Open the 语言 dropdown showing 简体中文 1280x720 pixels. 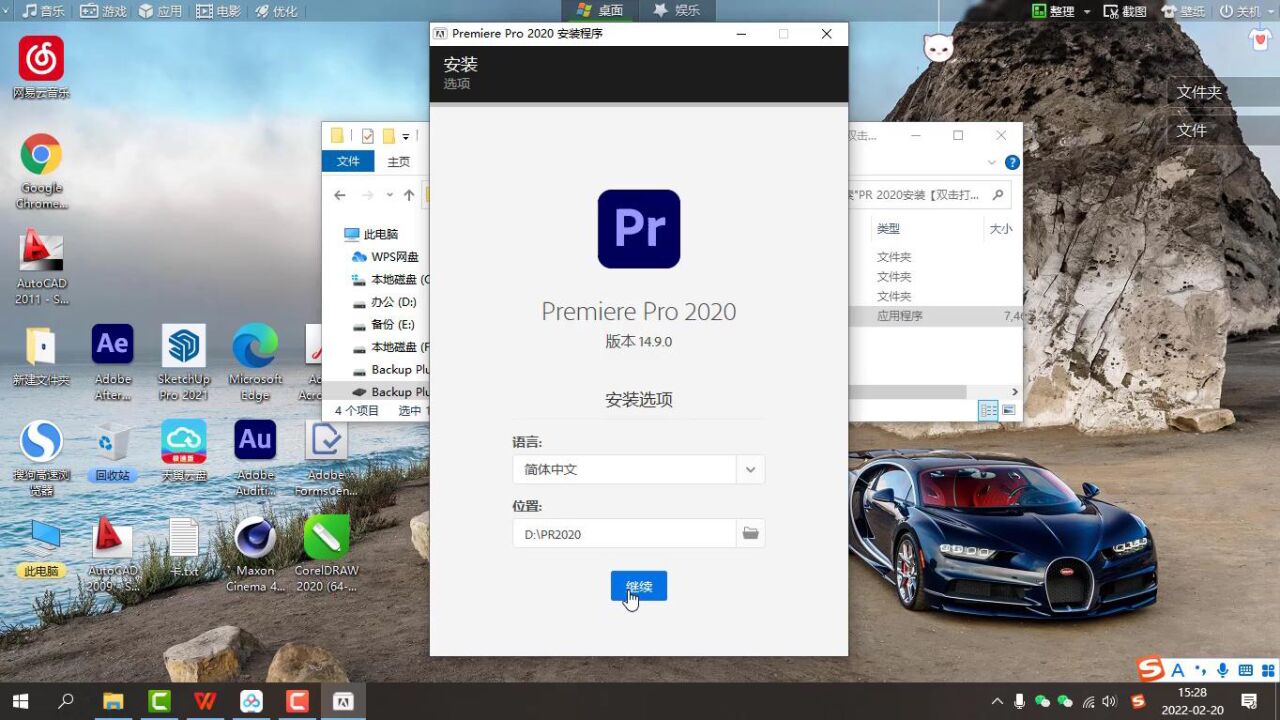[x=638, y=469]
